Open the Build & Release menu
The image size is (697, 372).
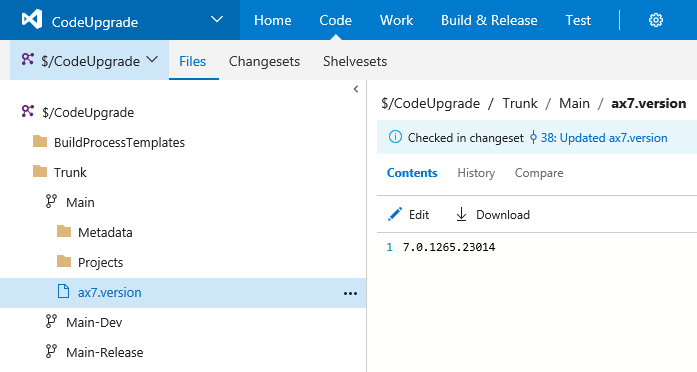pyautogui.click(x=489, y=20)
